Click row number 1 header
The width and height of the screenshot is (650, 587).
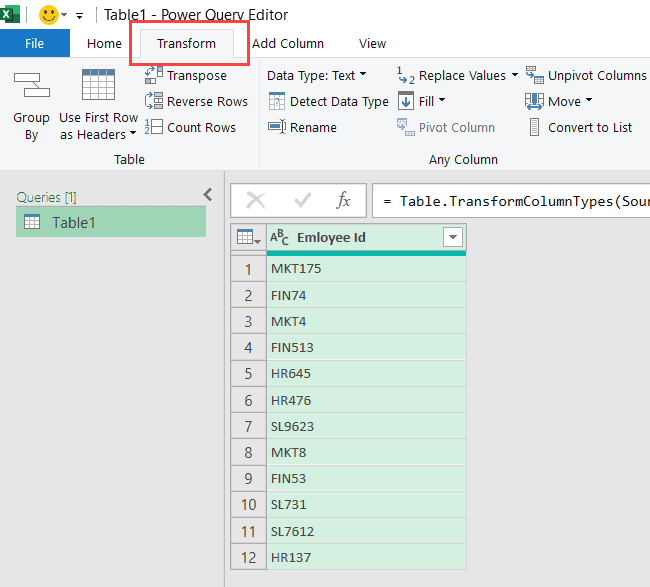tap(248, 269)
